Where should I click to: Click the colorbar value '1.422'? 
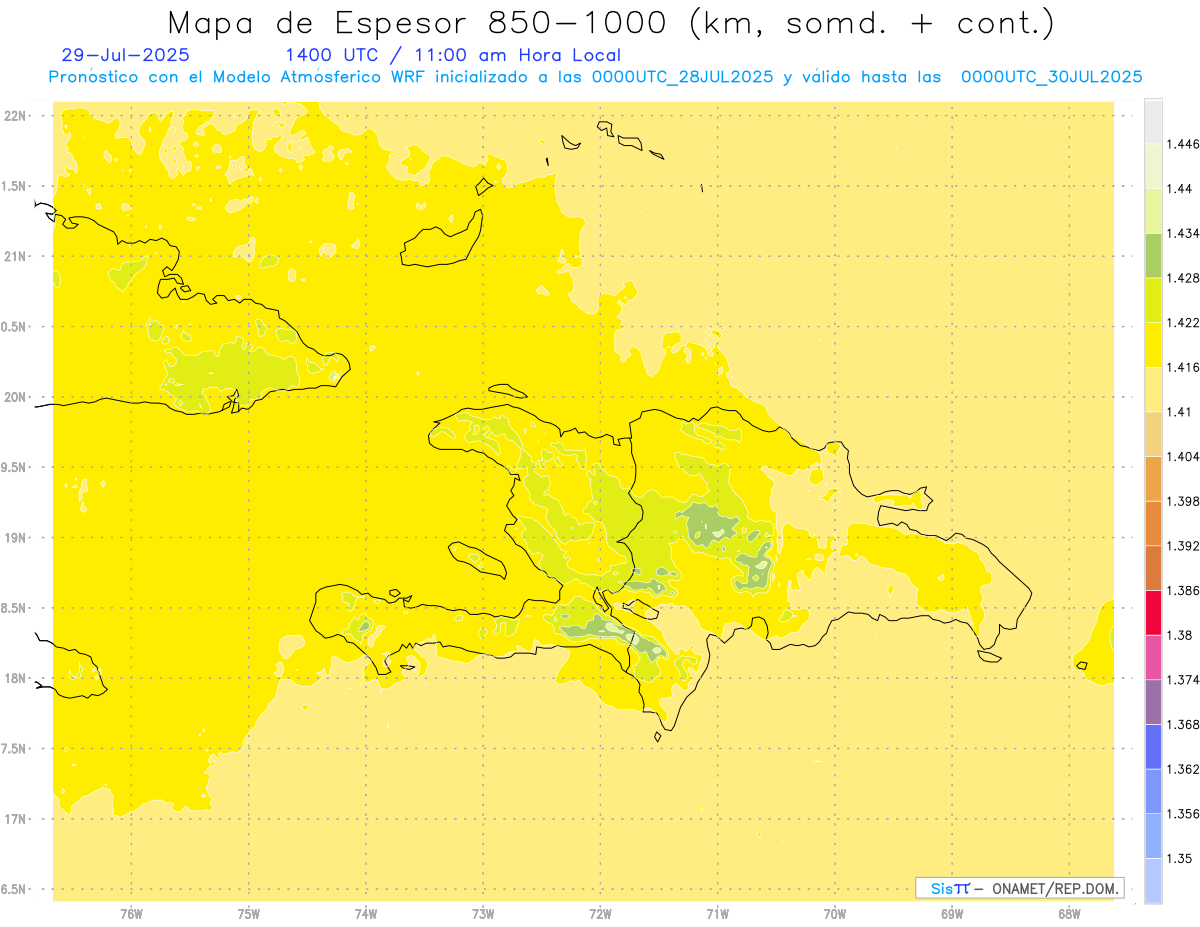(1183, 323)
